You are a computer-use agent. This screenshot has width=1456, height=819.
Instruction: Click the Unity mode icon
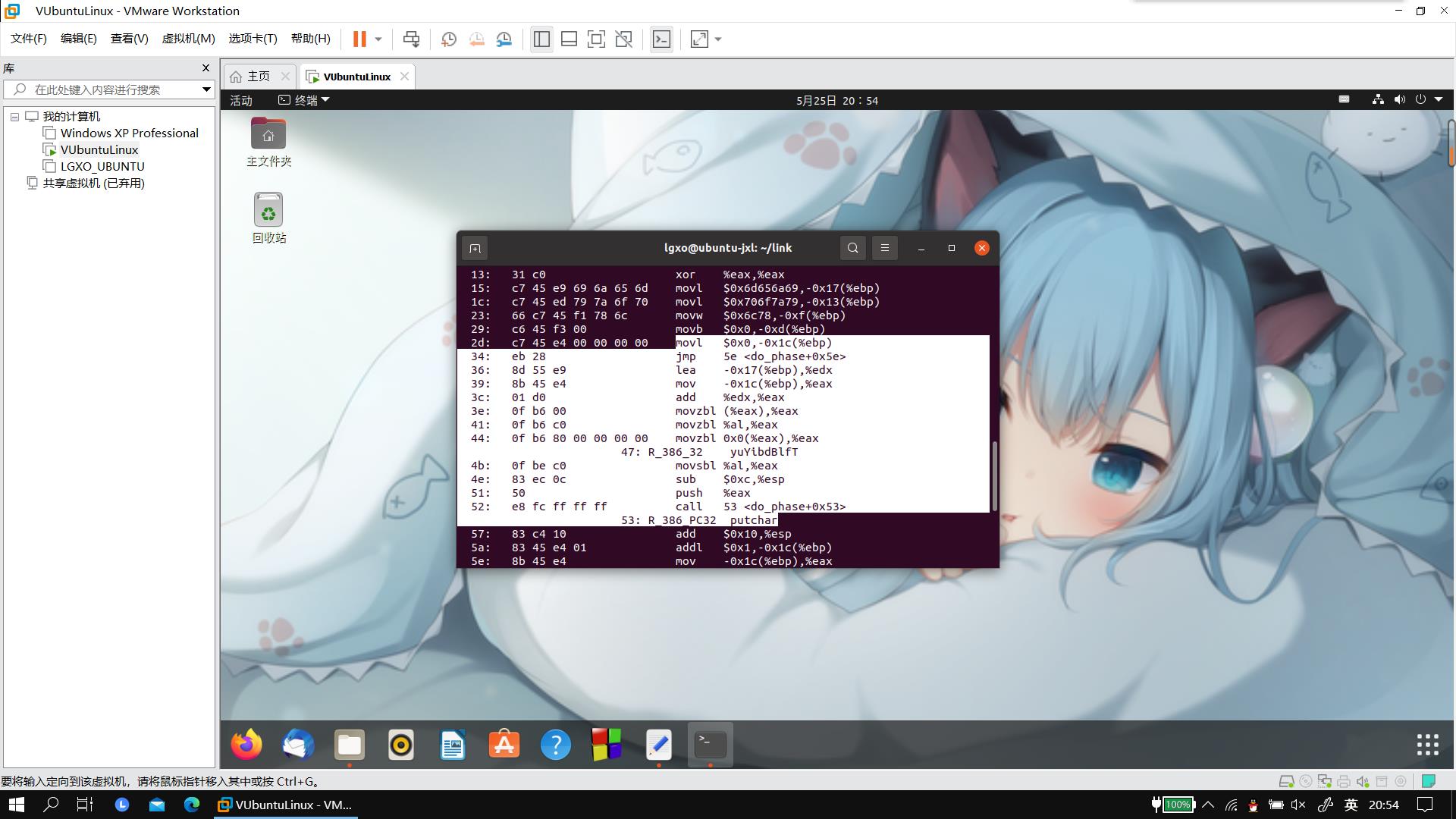coord(623,39)
